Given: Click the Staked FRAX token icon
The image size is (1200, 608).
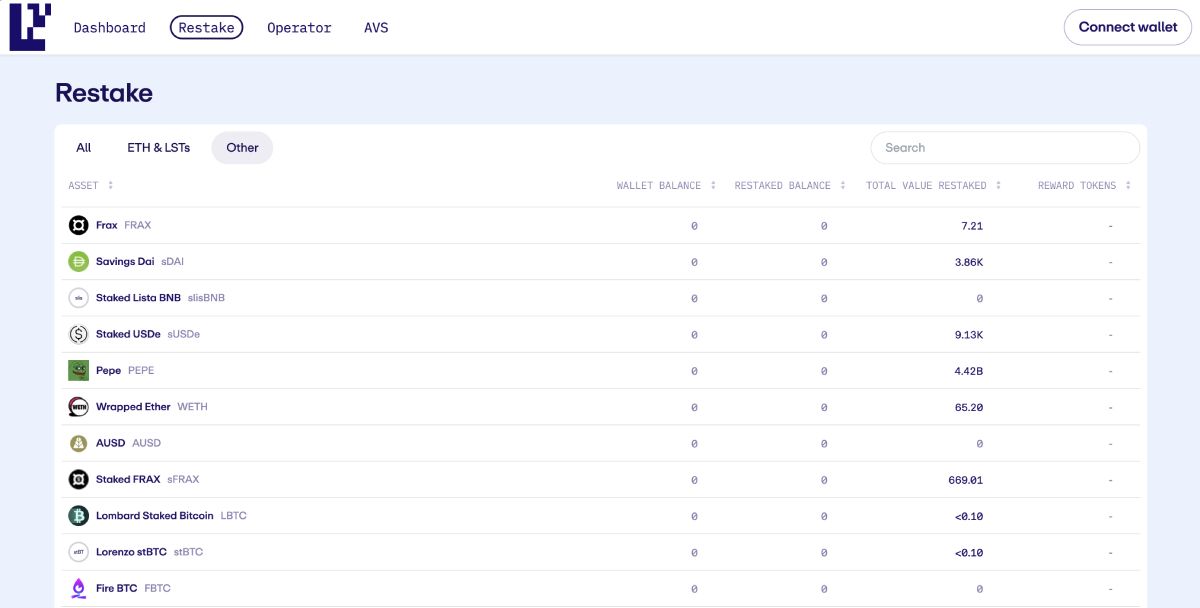Looking at the screenshot, I should pyautogui.click(x=79, y=480).
